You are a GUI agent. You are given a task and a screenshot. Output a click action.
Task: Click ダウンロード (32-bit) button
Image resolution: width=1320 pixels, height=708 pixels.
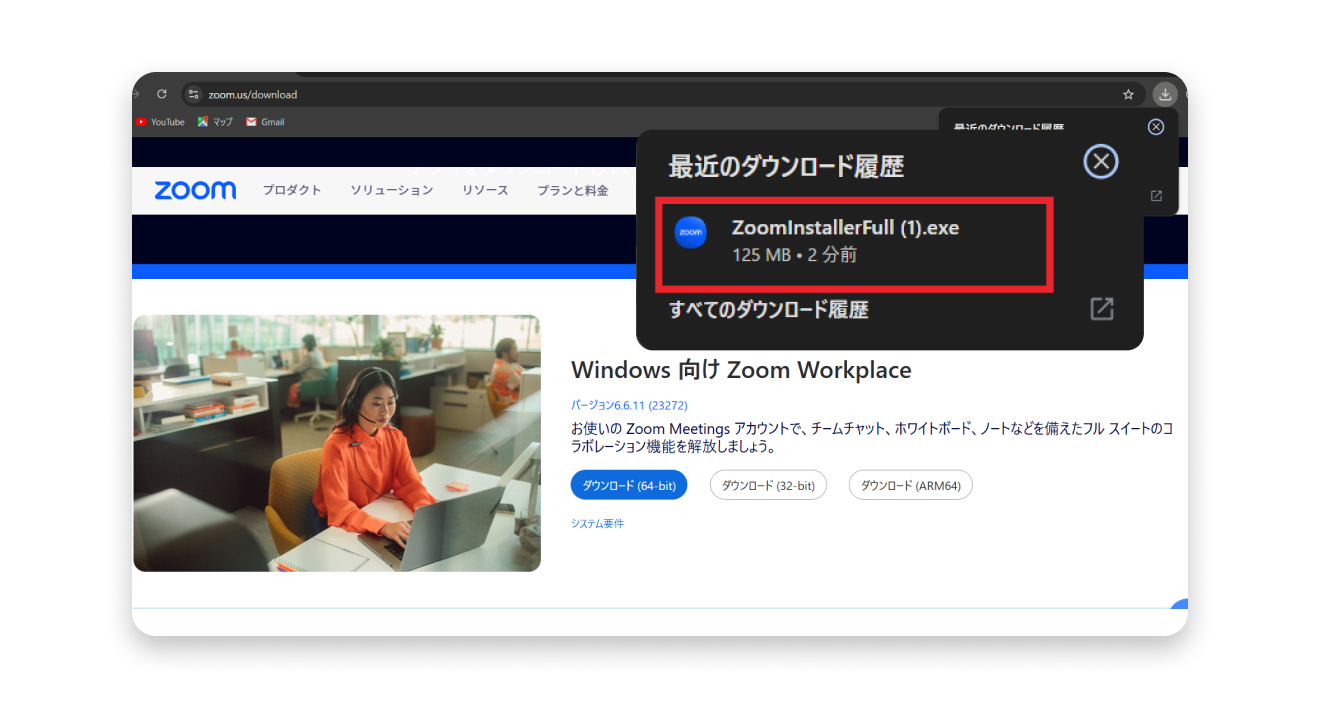[768, 486]
